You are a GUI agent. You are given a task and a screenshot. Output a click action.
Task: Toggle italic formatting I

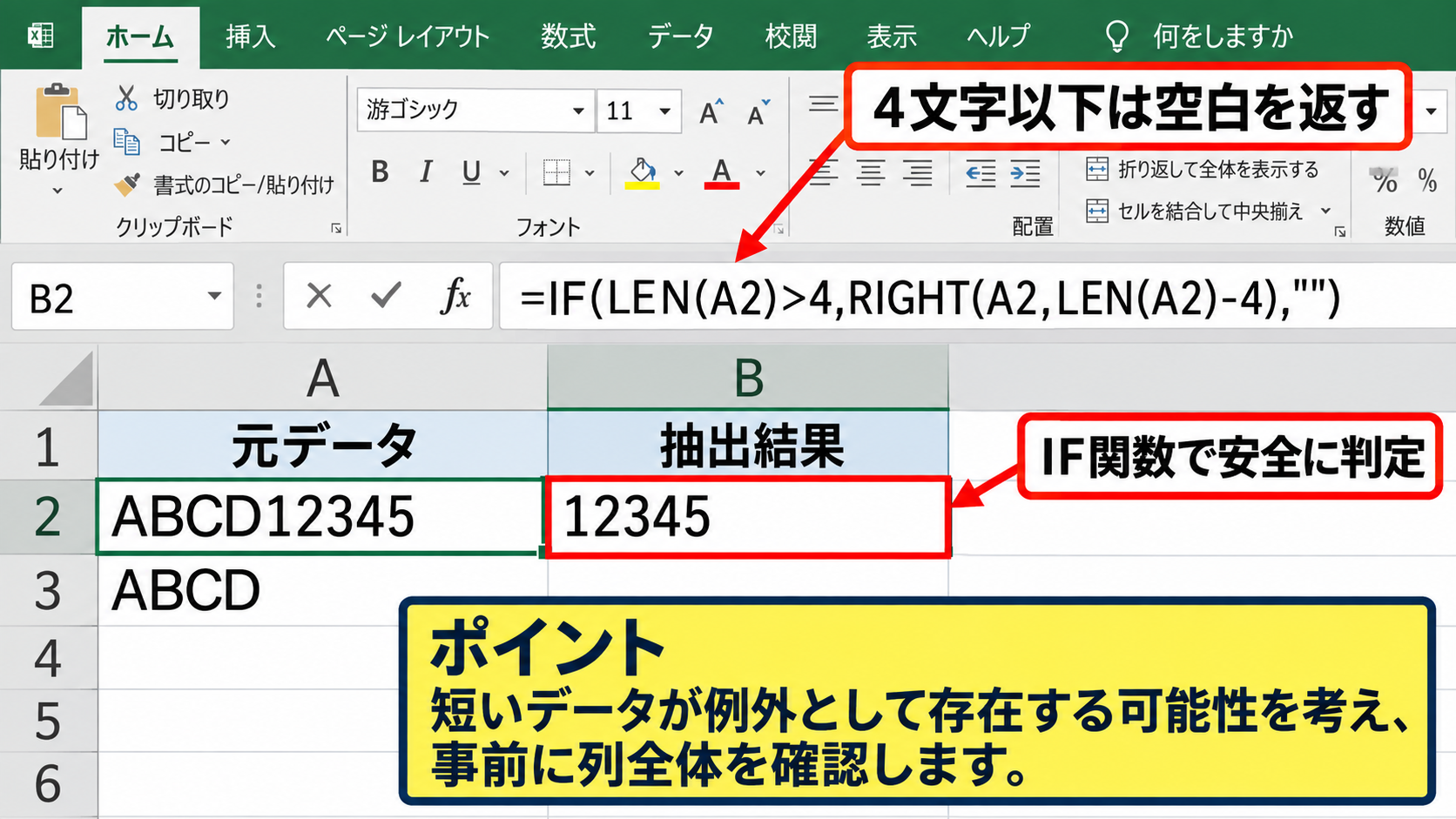point(426,172)
